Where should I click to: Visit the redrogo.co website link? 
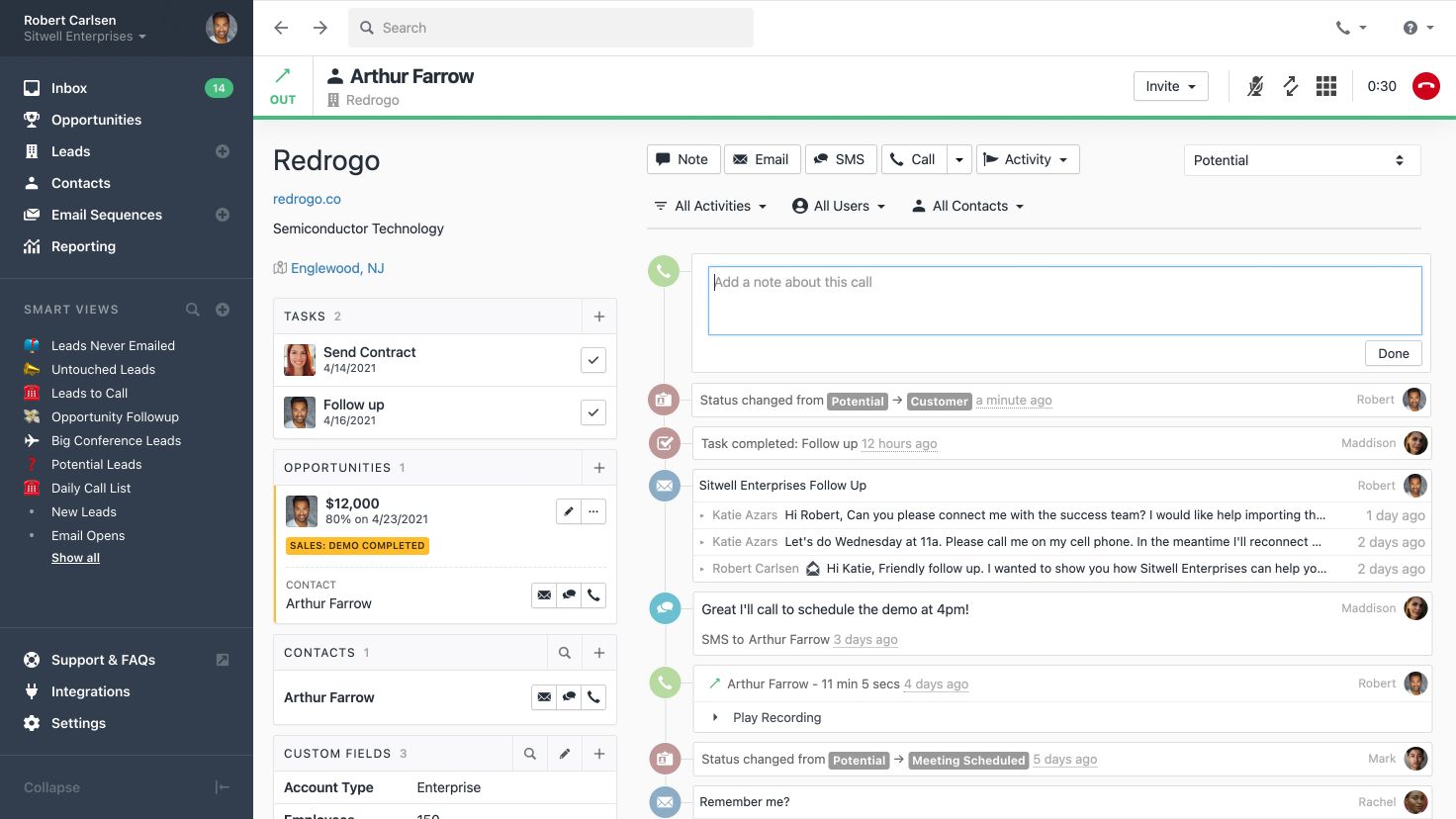(307, 198)
